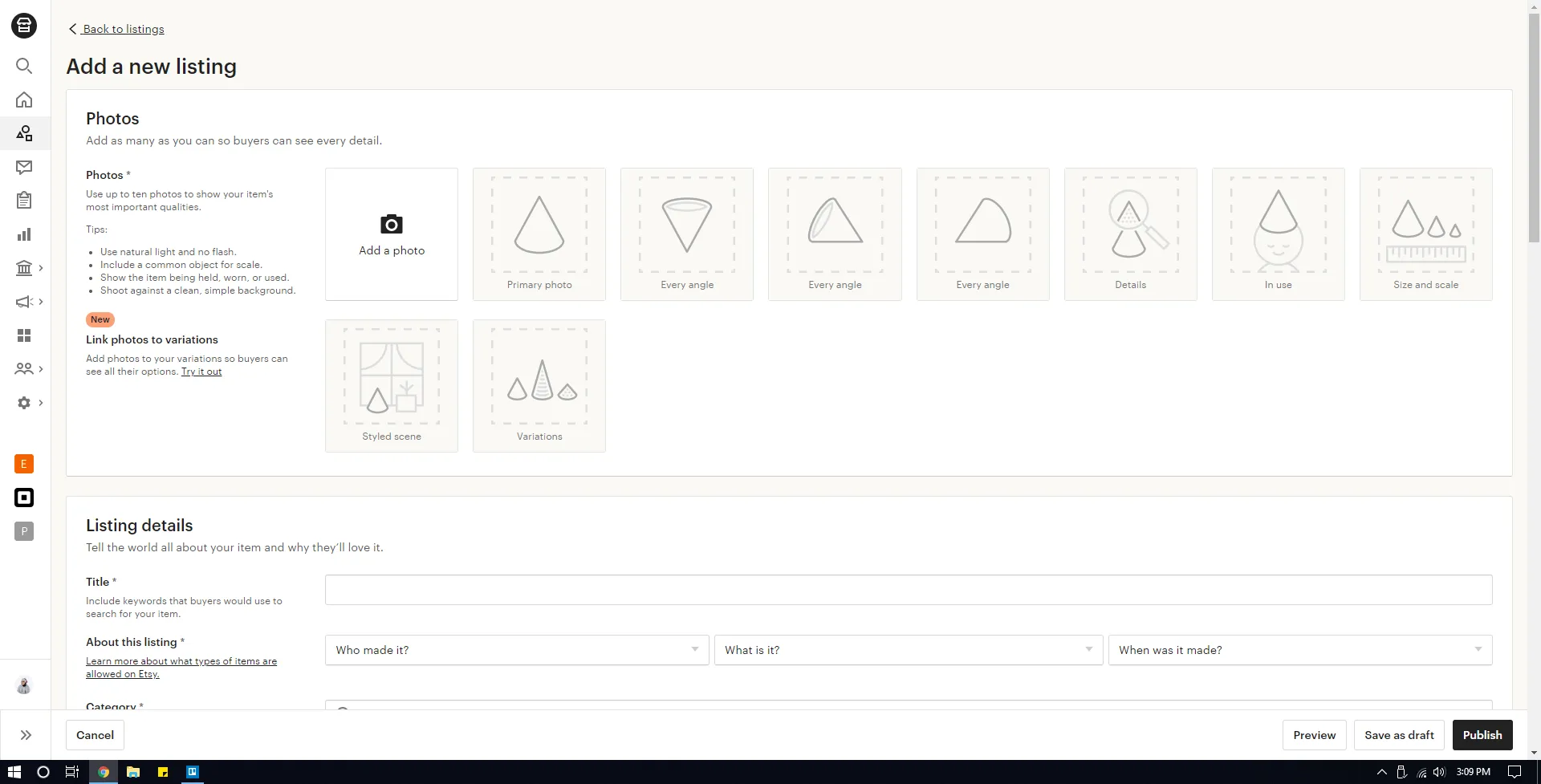Image resolution: width=1541 pixels, height=784 pixels.
Task: Select the Square sales channel icon
Action: click(x=24, y=498)
